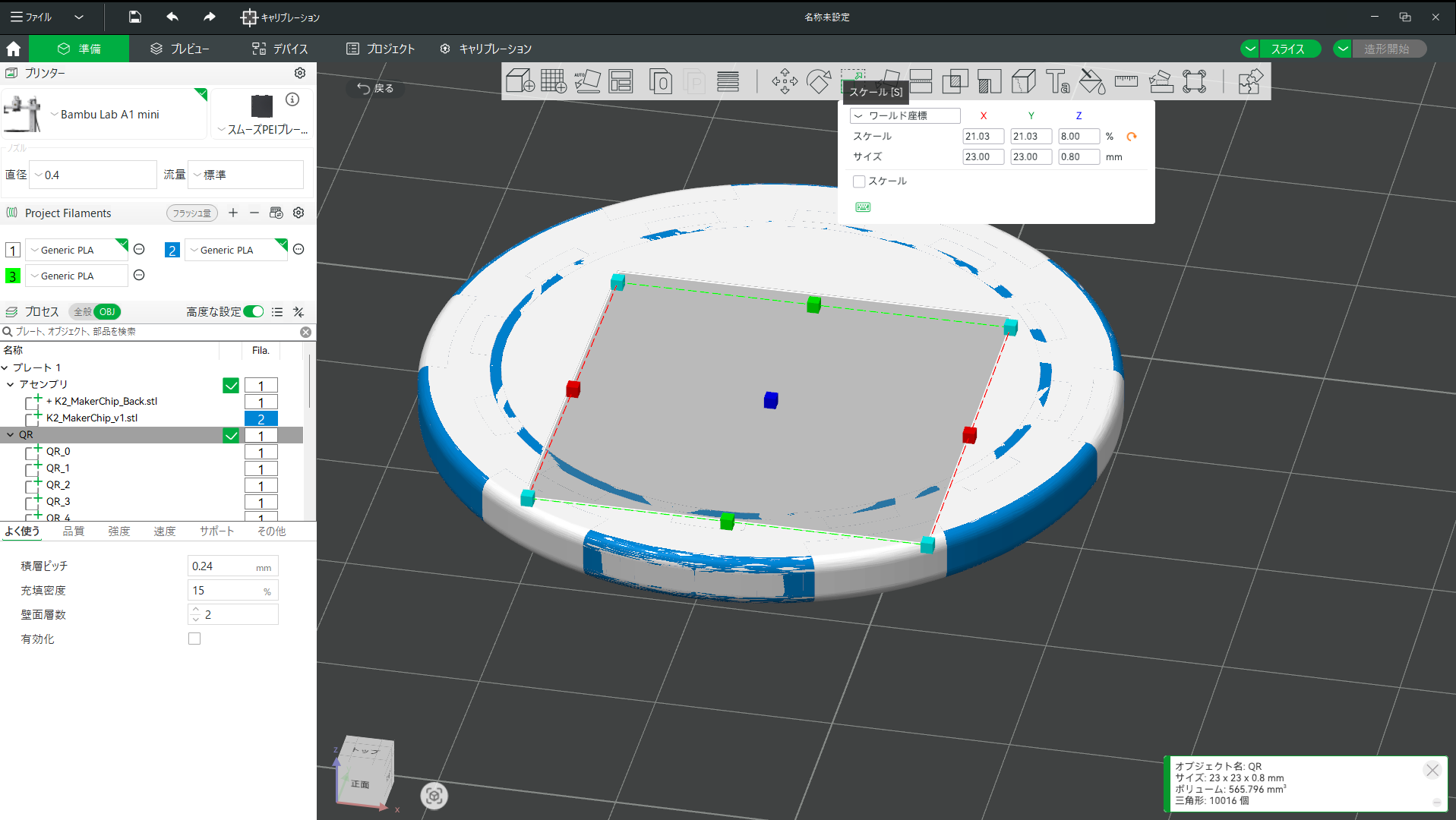Click the Save floppy disk icon
1456x820 pixels.
click(x=134, y=17)
